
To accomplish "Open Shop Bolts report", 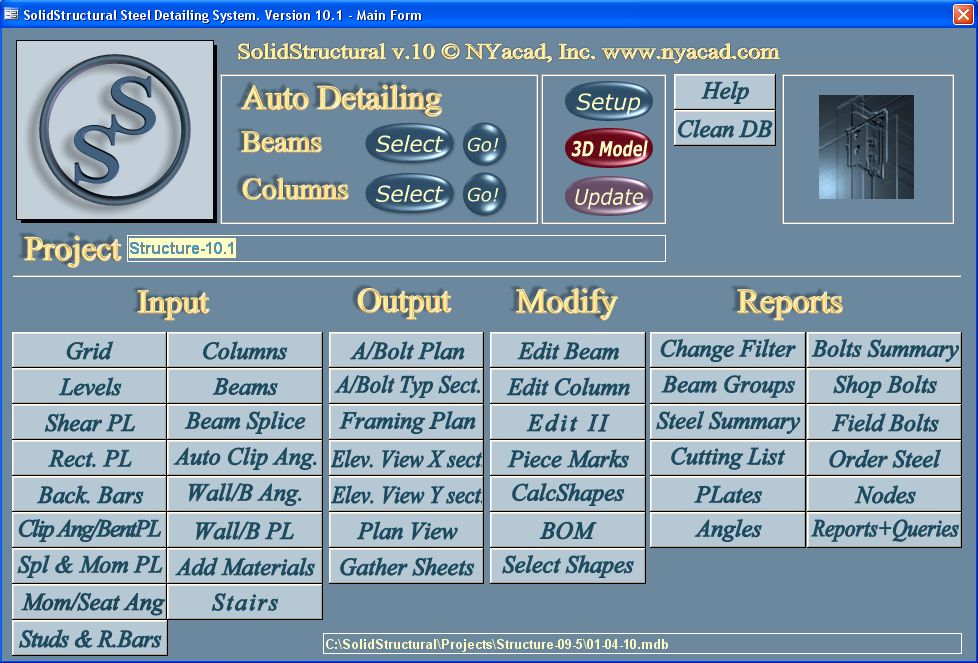I will 884,385.
